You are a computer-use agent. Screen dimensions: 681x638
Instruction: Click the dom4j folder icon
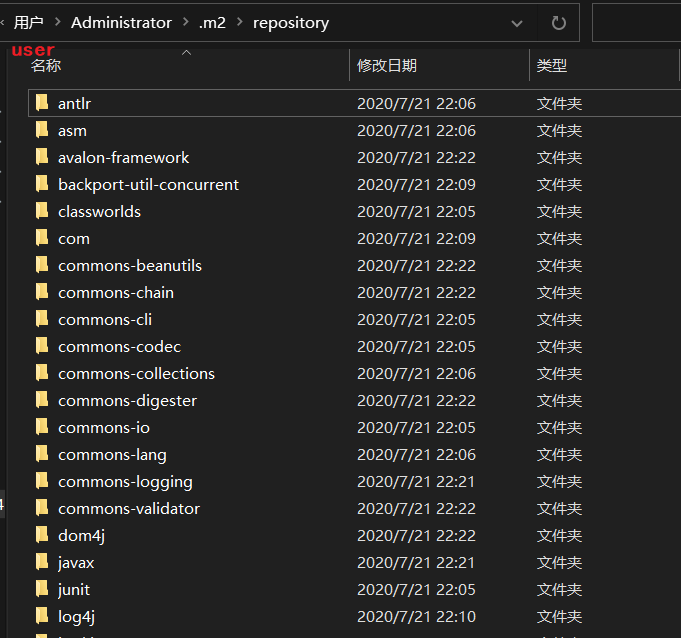(x=42, y=535)
